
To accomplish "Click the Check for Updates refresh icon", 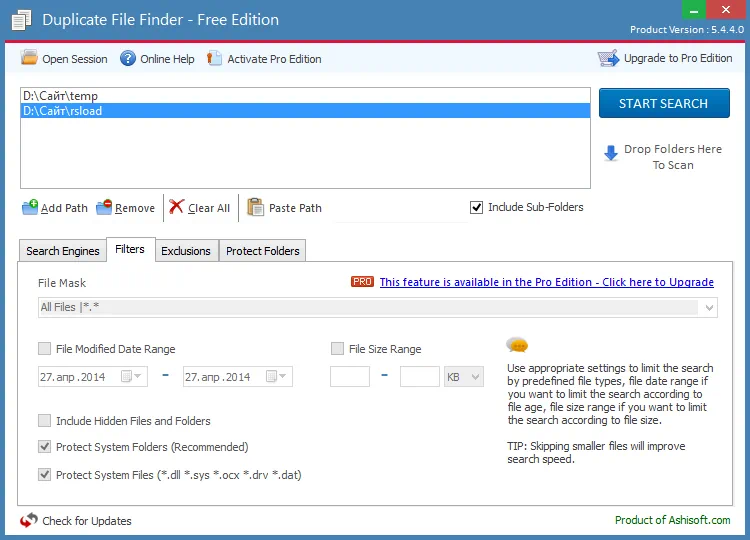I will tap(29, 520).
